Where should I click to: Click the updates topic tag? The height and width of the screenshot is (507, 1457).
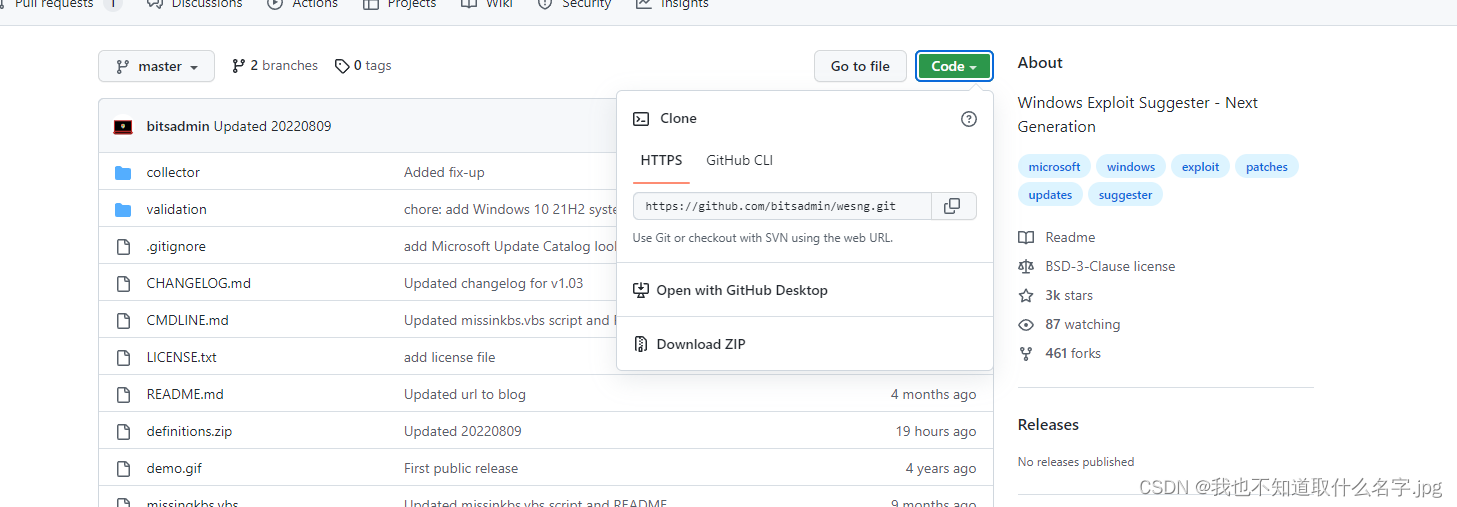[1050, 195]
